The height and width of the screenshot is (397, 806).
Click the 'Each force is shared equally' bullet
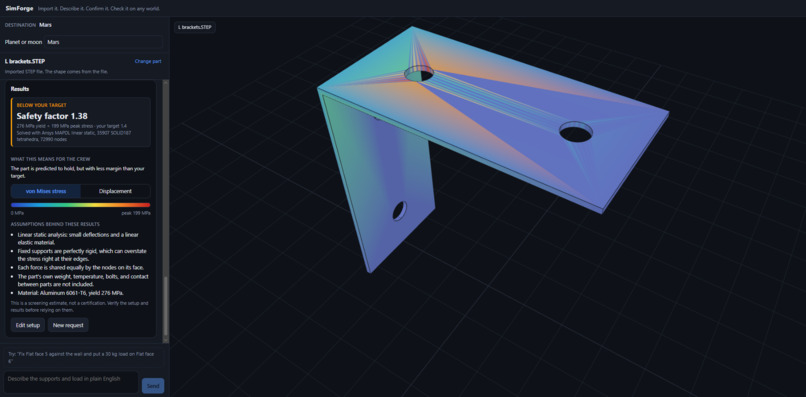[x=81, y=267]
